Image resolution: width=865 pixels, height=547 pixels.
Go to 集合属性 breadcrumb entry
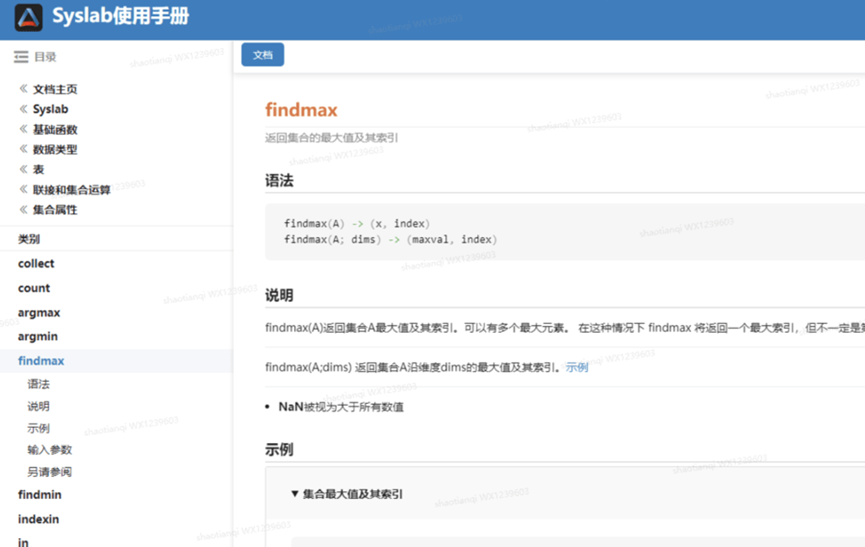coord(55,210)
